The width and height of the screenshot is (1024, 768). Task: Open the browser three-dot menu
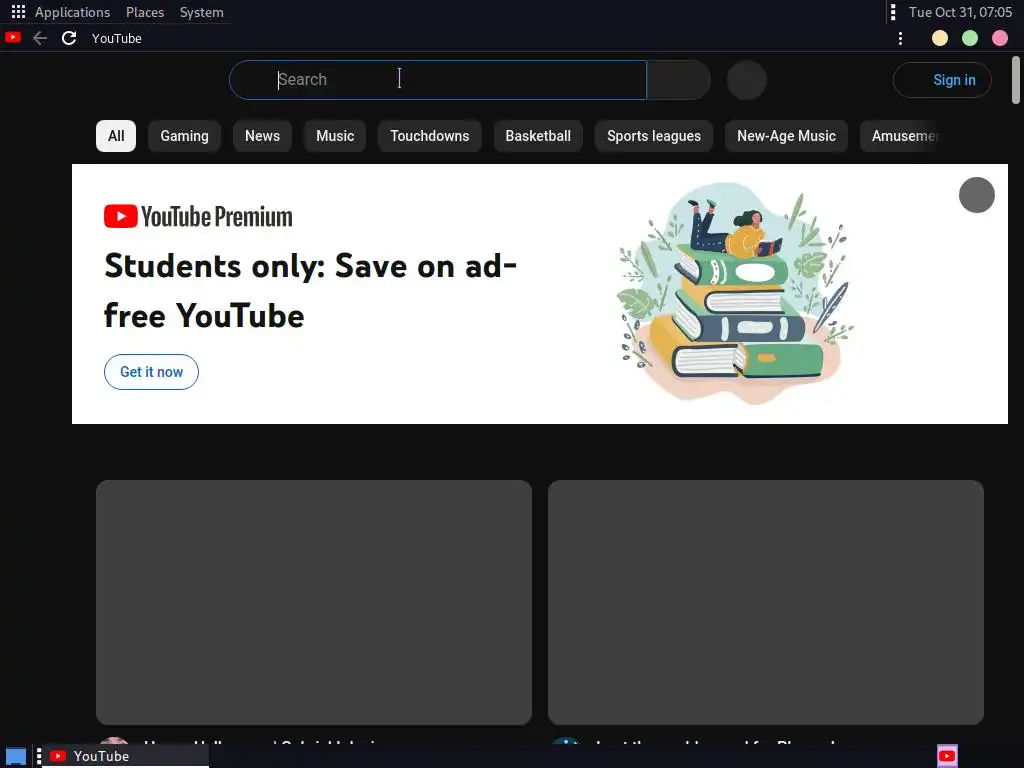(x=900, y=39)
